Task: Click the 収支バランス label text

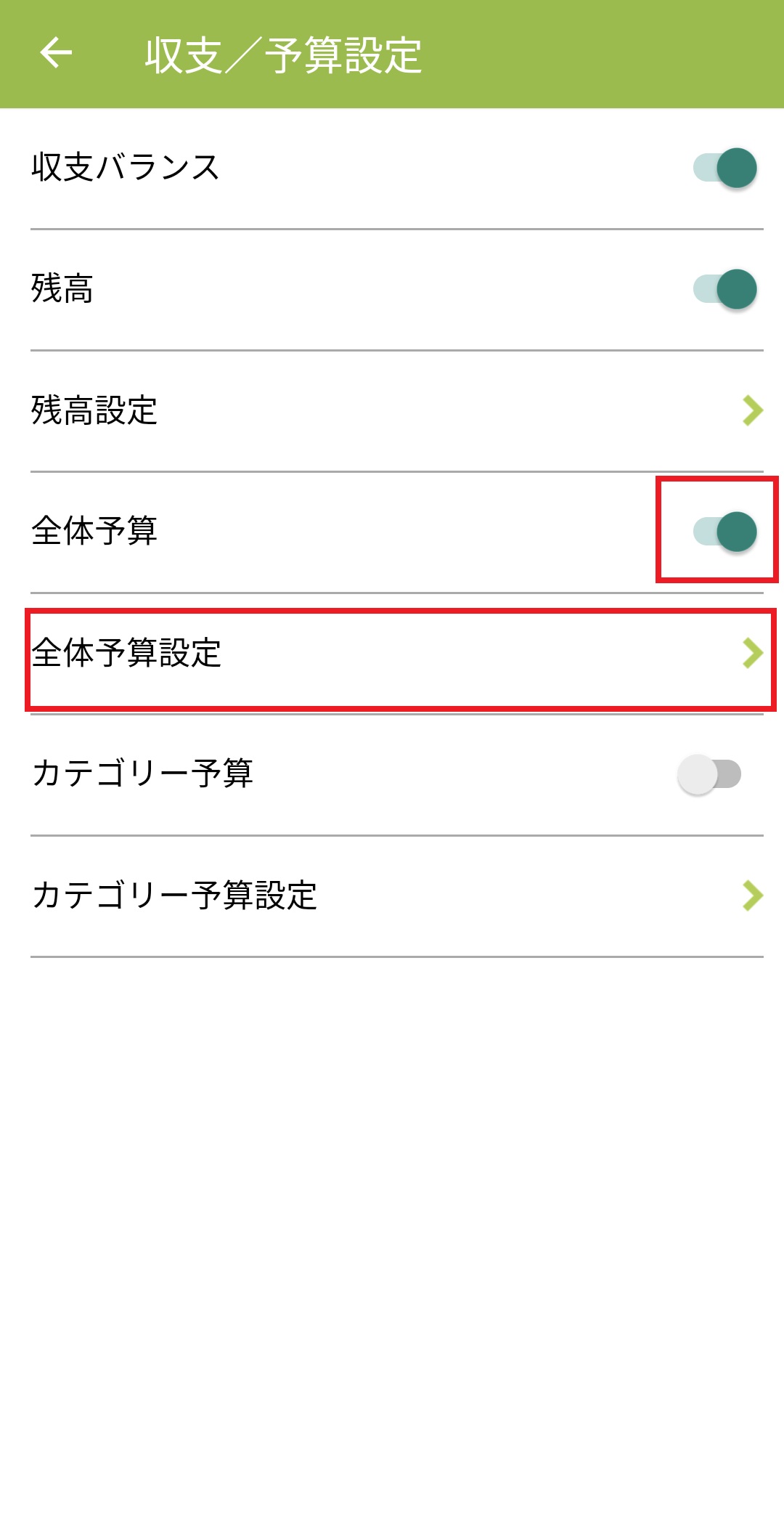Action: click(x=125, y=168)
